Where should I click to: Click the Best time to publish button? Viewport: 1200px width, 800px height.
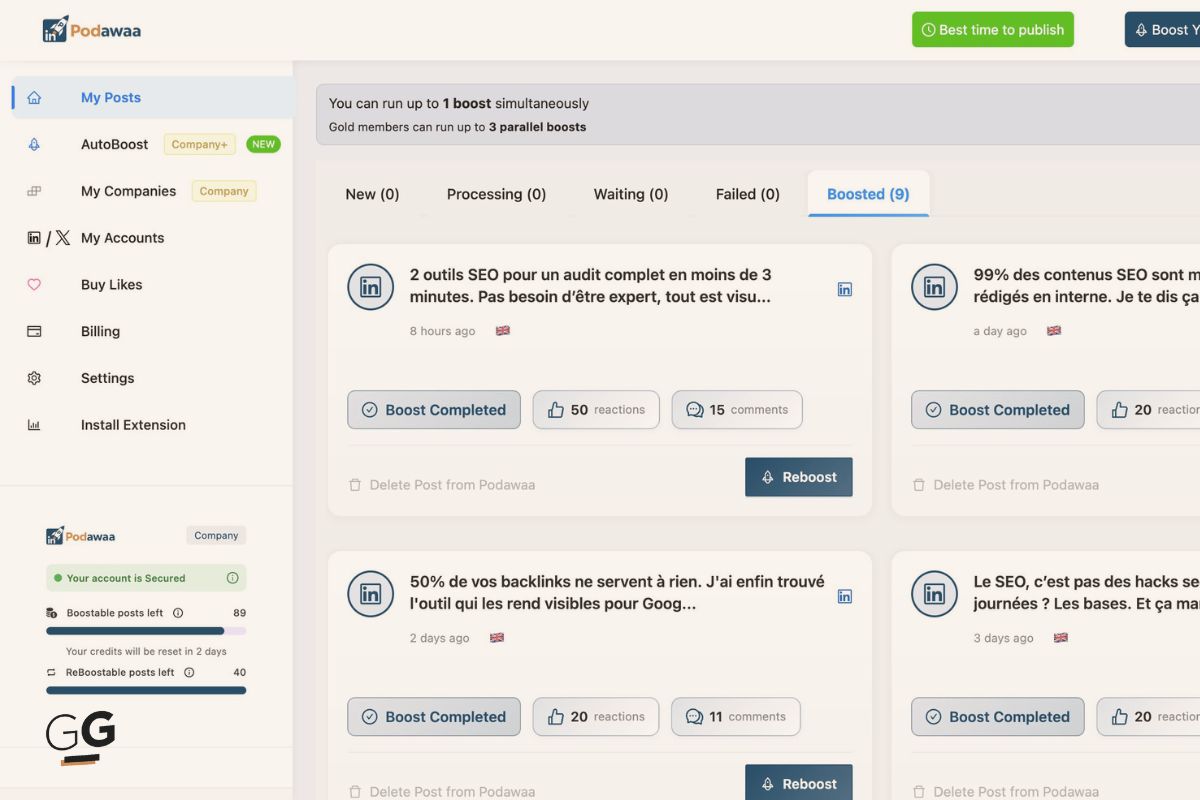pyautogui.click(x=992, y=30)
